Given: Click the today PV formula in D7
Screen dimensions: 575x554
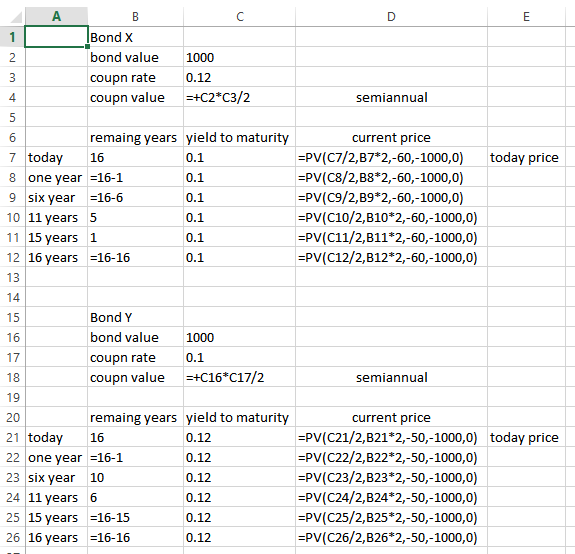Looking at the screenshot, I should [x=391, y=157].
